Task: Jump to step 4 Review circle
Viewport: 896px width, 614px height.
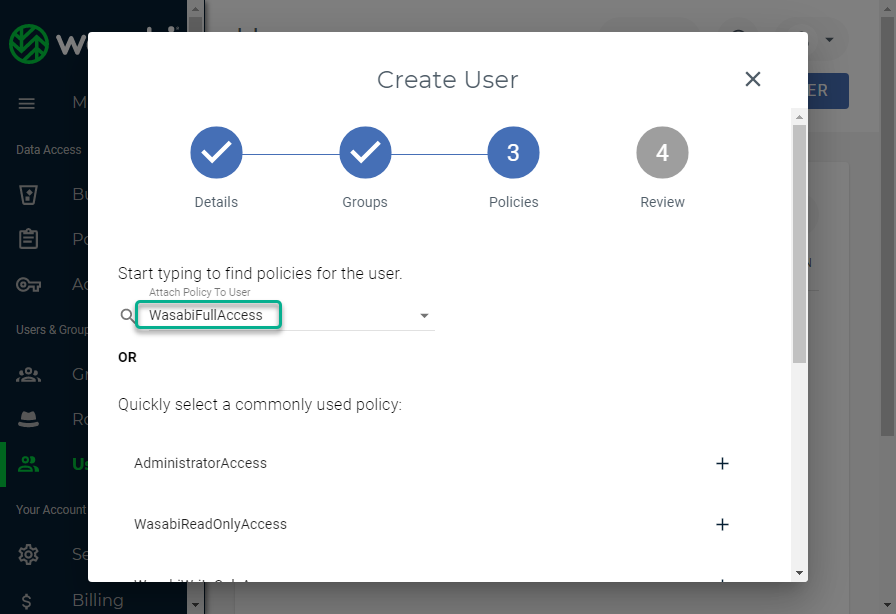Action: [x=662, y=153]
